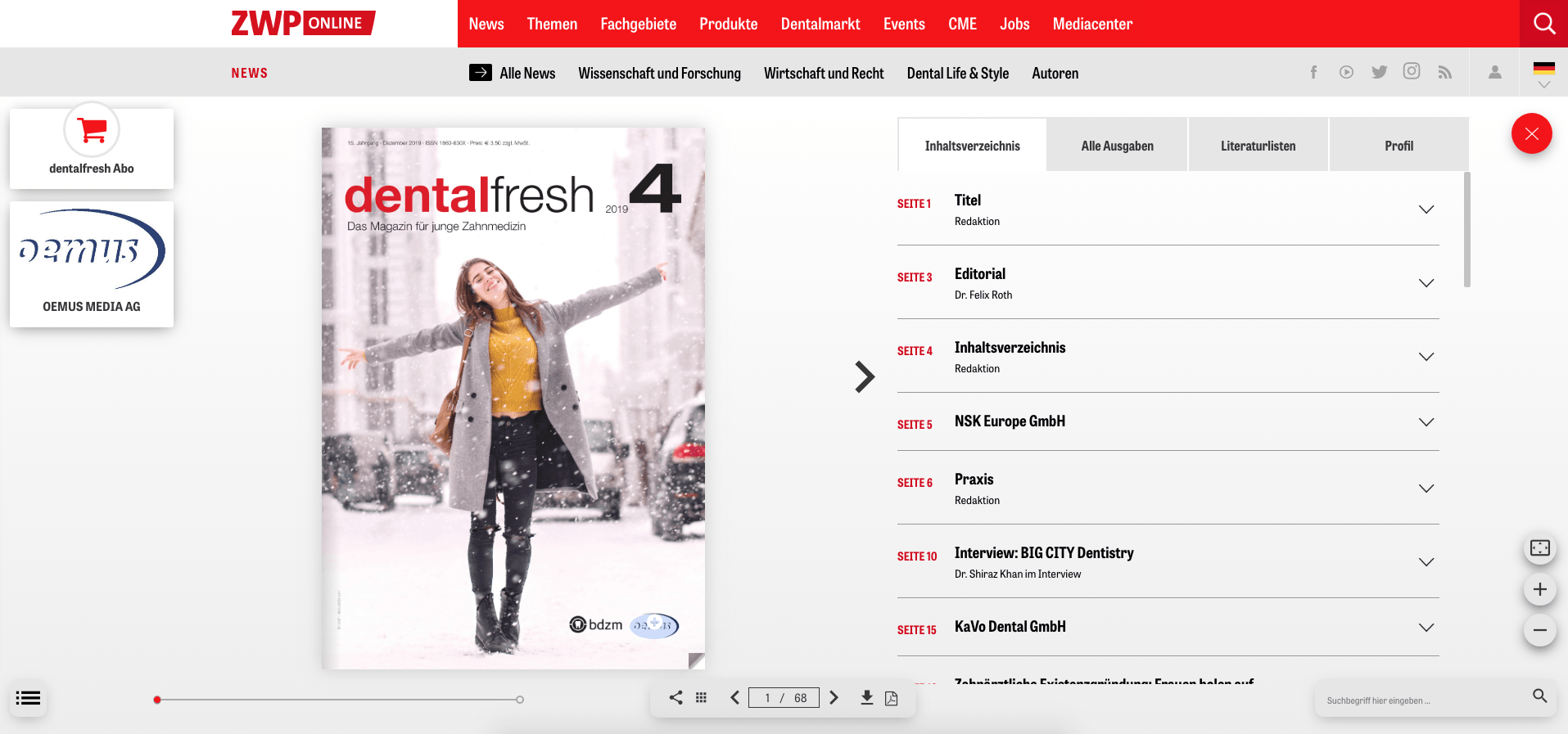This screenshot has height=734, width=1568.
Task: Open the Twitter bird icon
Action: (1380, 72)
